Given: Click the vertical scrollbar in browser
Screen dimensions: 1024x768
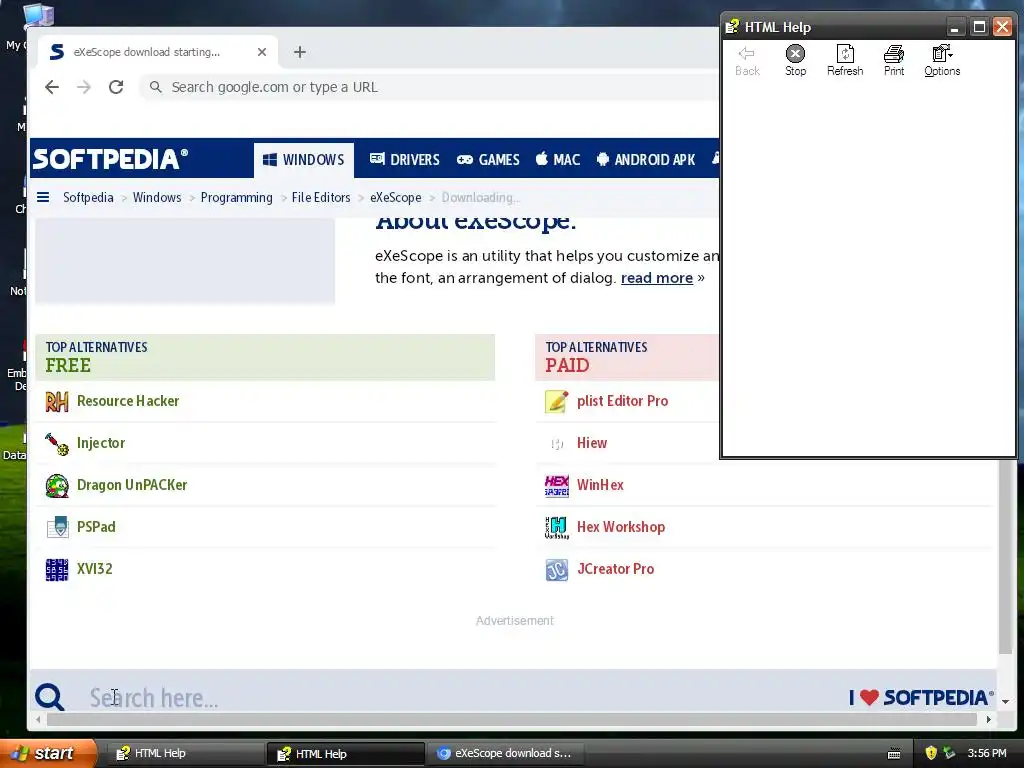Looking at the screenshot, I should pyautogui.click(x=1005, y=555).
